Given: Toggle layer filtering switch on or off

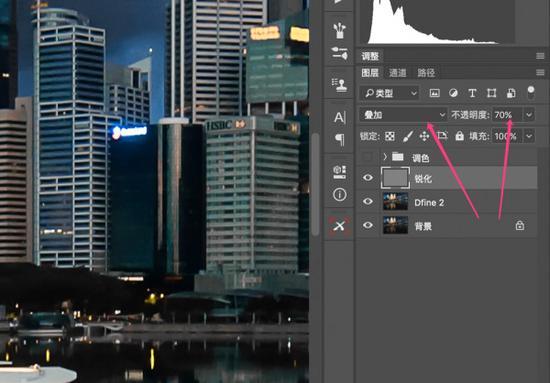Looking at the screenshot, I should pyautogui.click(x=531, y=92).
